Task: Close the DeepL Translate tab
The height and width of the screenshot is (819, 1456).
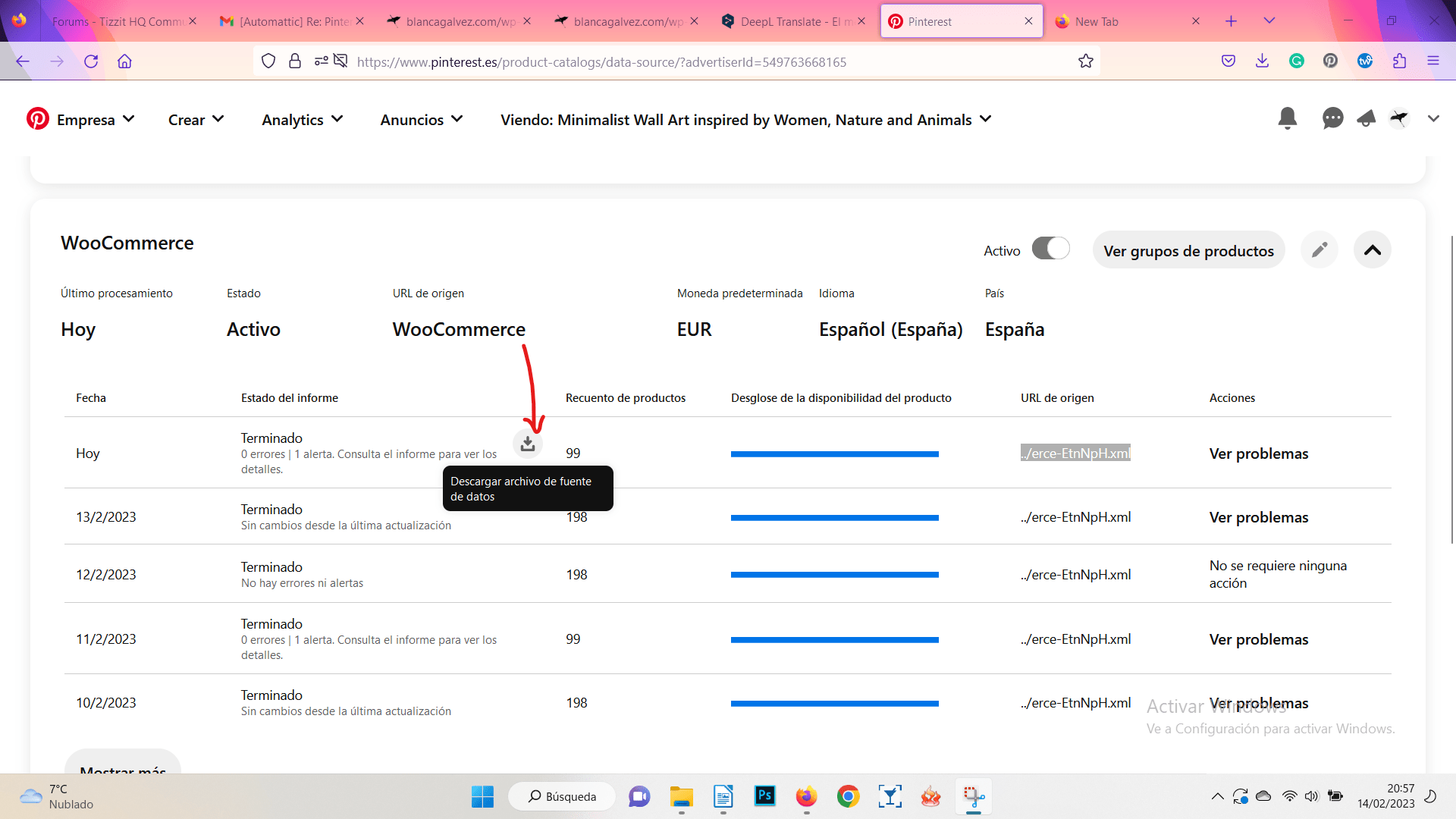Action: [x=861, y=21]
